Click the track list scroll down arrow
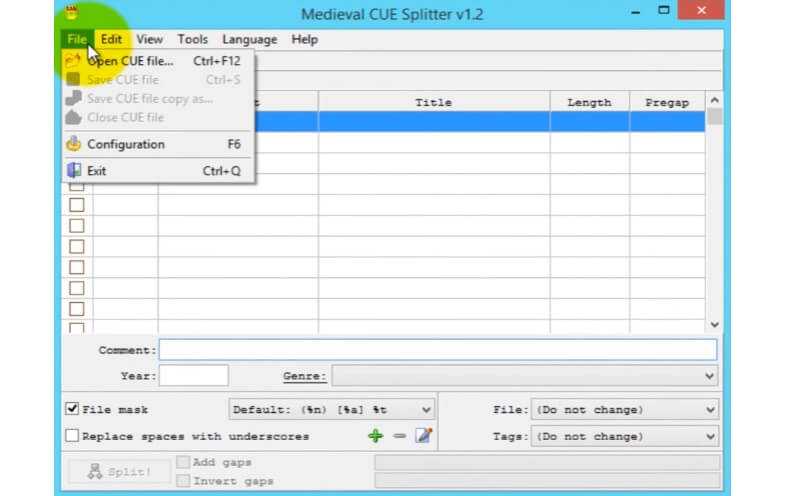The image size is (800, 496). pos(714,325)
